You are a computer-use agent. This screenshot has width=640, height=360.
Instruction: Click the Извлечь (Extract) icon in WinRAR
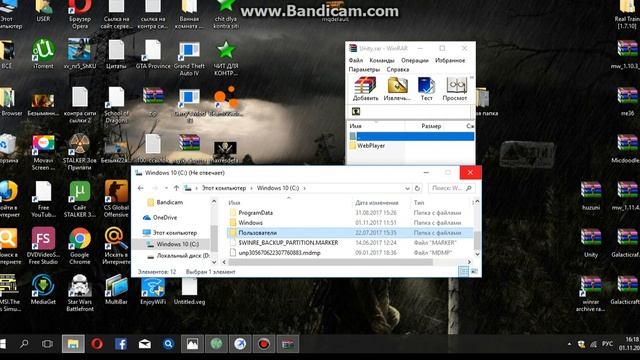[x=397, y=89]
